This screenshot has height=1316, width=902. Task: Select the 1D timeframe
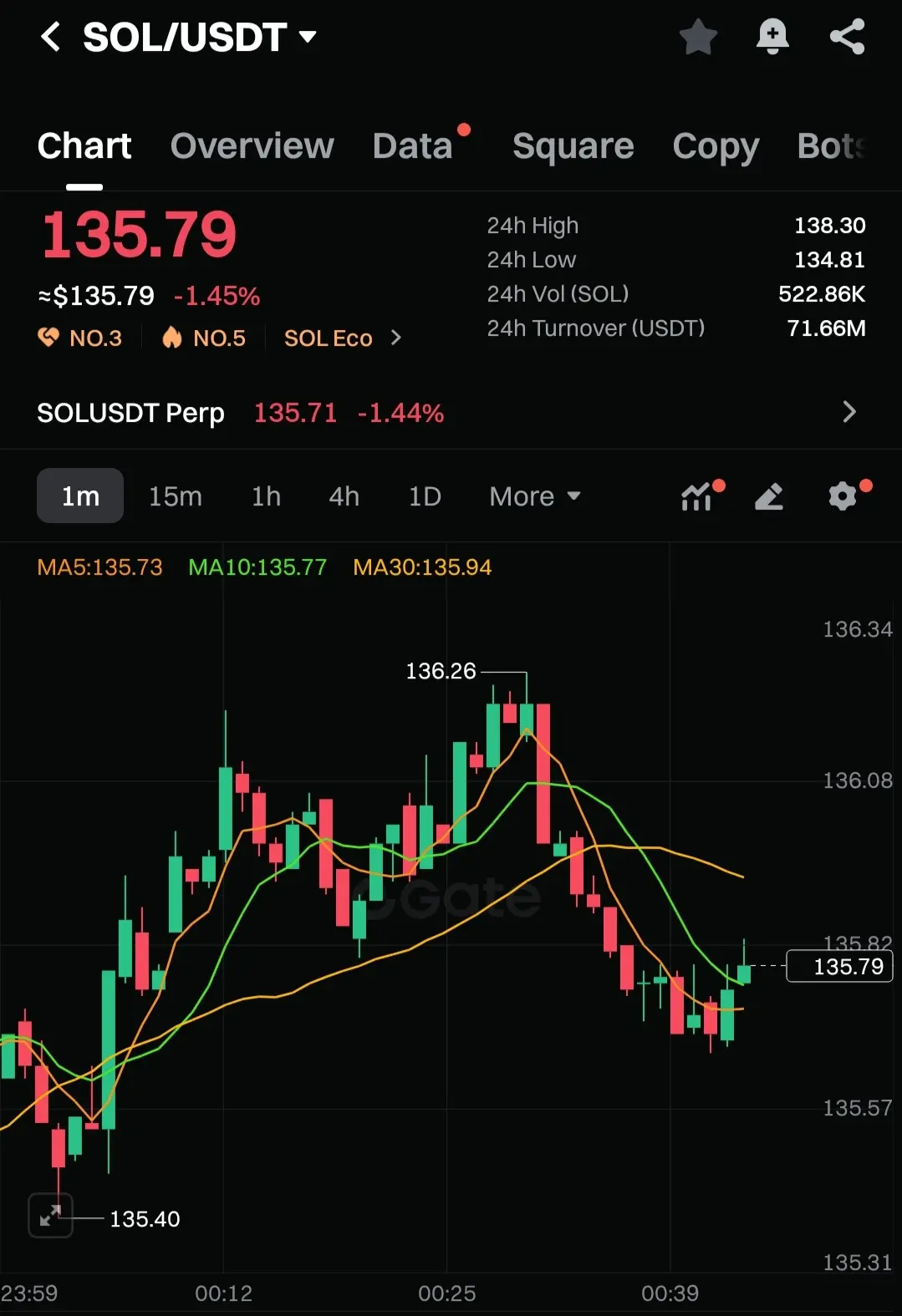pyautogui.click(x=425, y=496)
